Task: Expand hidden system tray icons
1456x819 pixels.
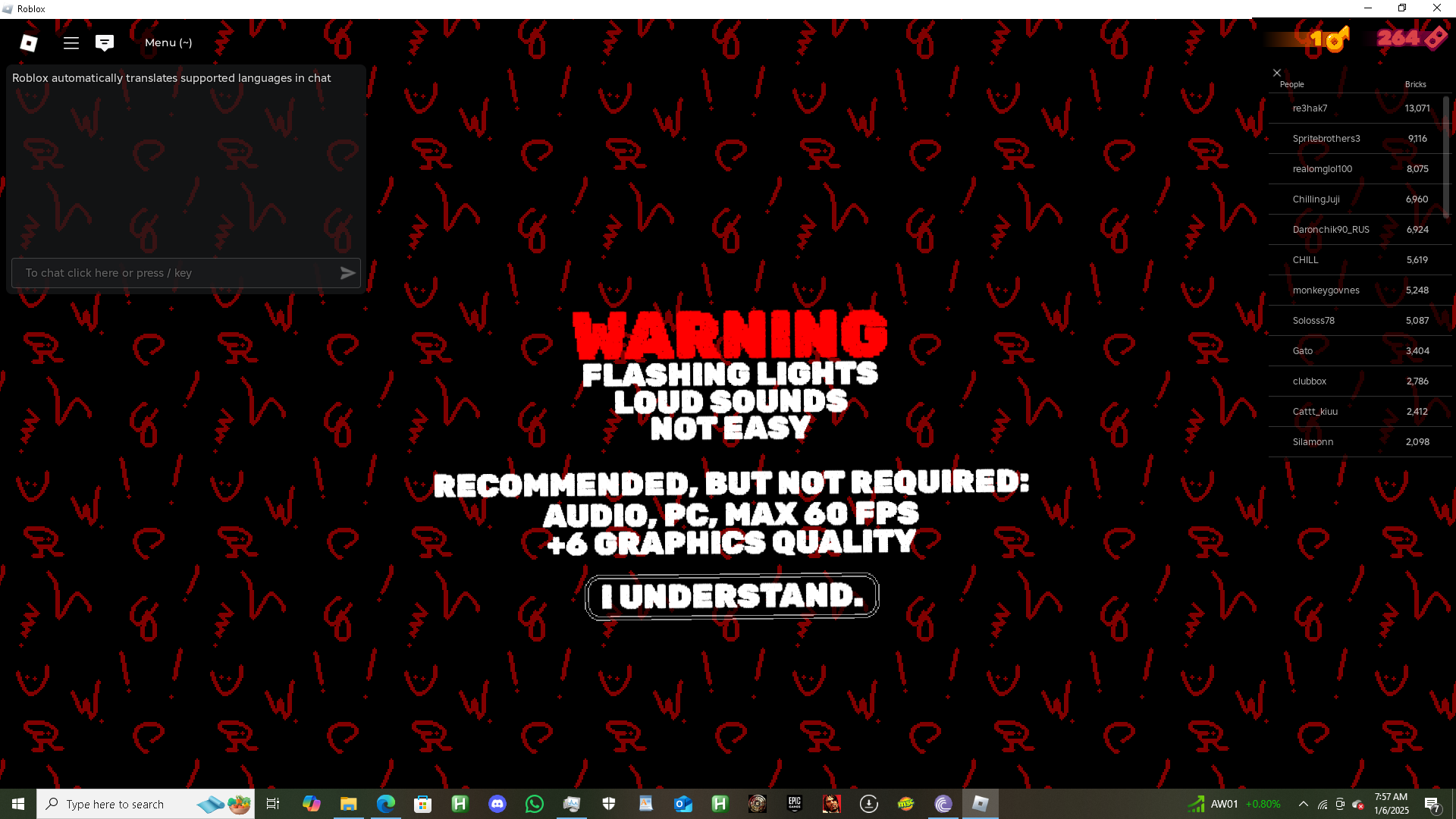Action: (1303, 804)
